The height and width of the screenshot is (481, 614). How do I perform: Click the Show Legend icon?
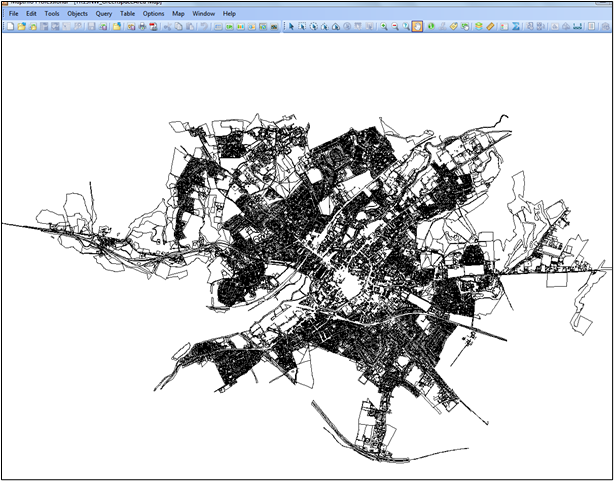pyautogui.click(x=504, y=27)
